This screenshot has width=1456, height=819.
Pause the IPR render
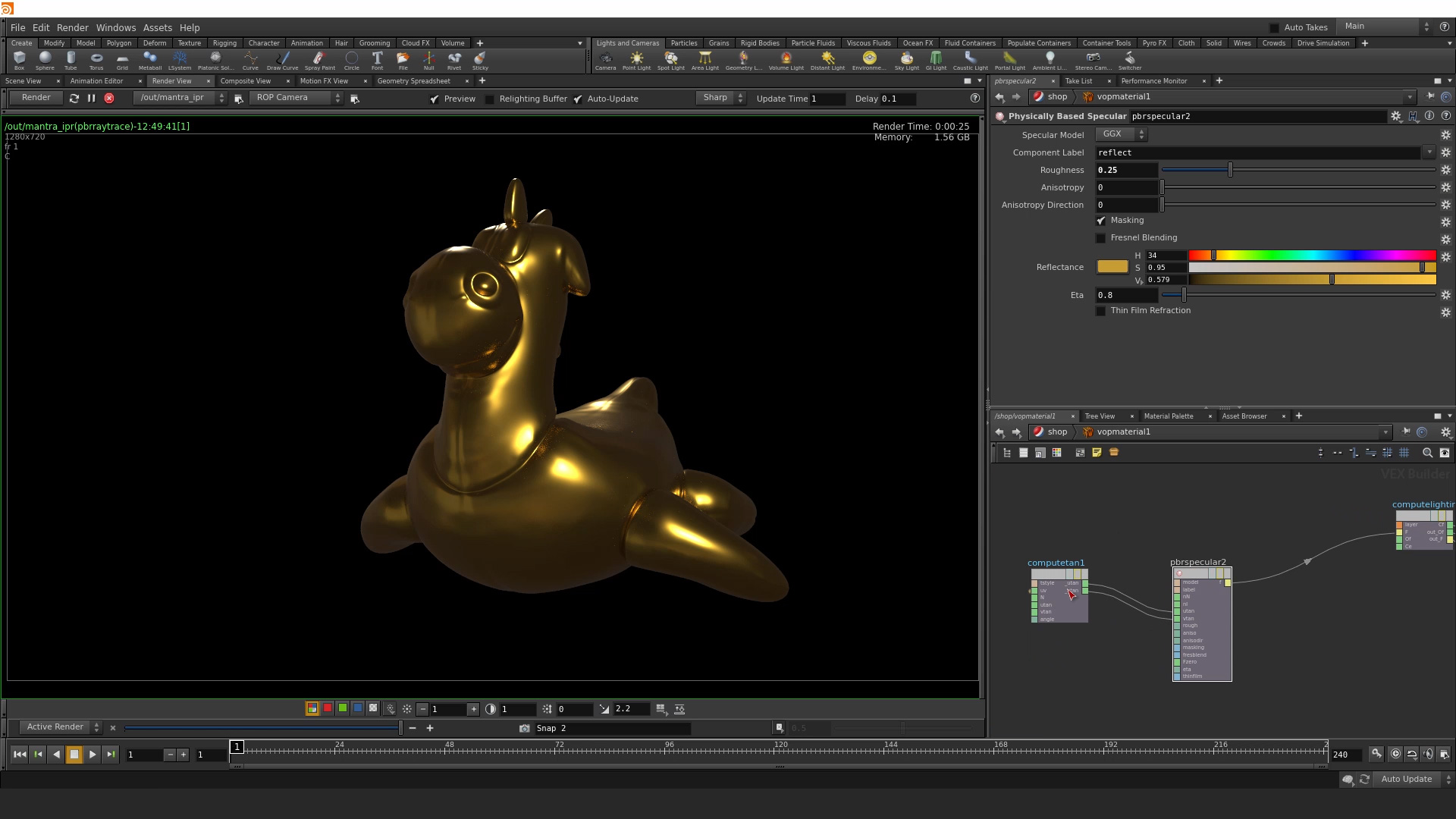click(91, 99)
